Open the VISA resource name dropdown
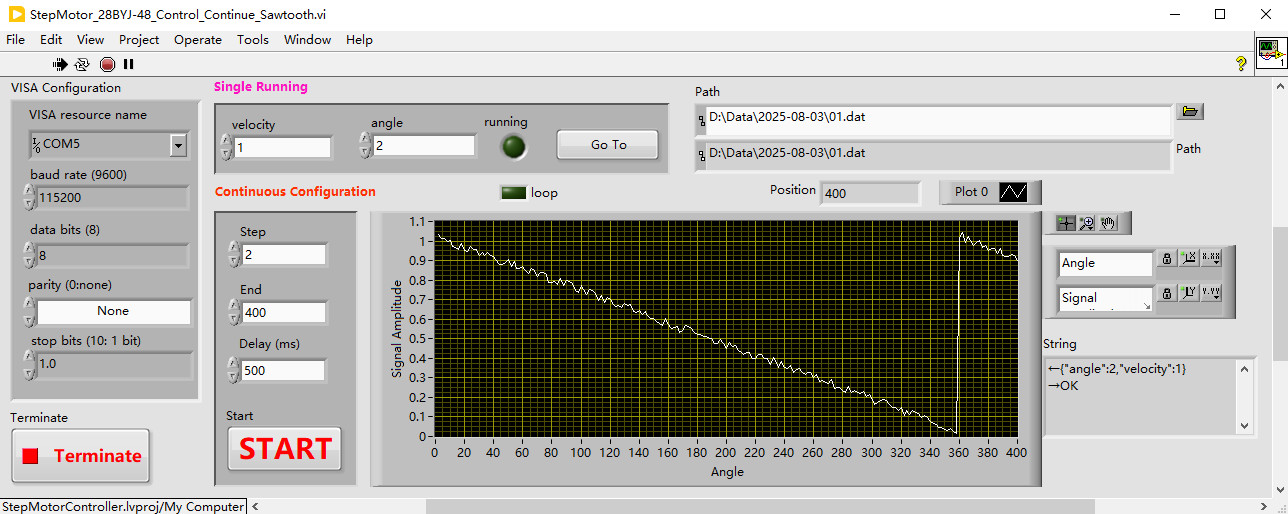Image resolution: width=1288 pixels, height=514 pixels. click(x=178, y=146)
